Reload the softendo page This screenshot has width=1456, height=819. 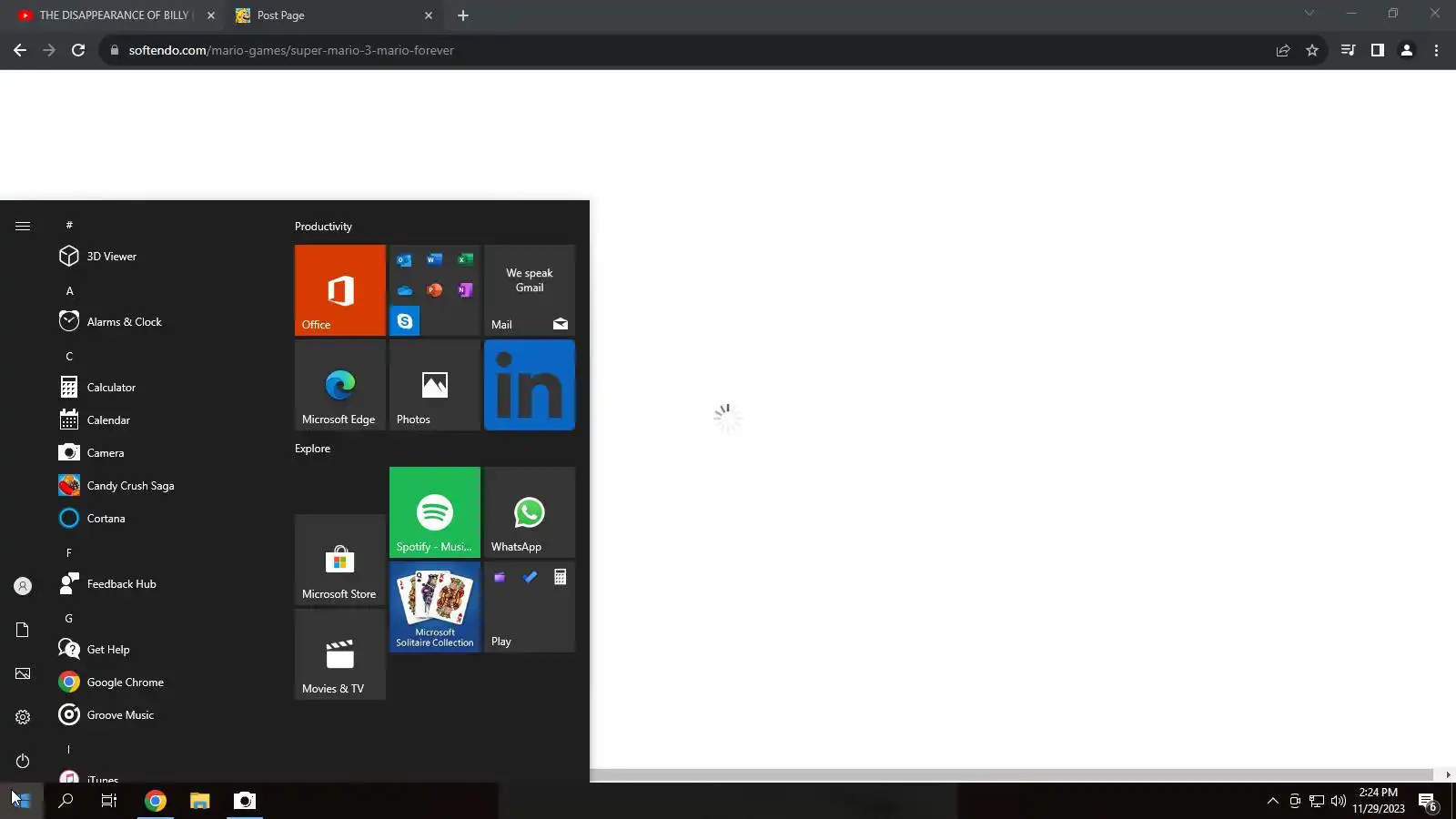pyautogui.click(x=78, y=50)
